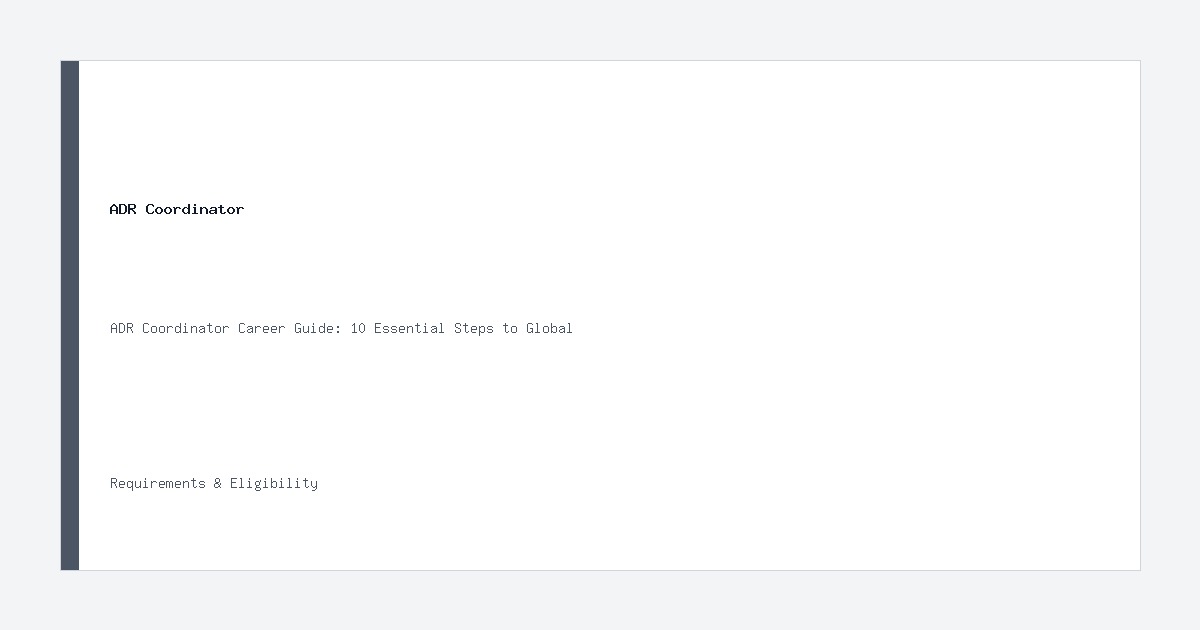1200x630 pixels.
Task: Click 'ADR' in the bold heading
Action: pyautogui.click(x=122, y=209)
